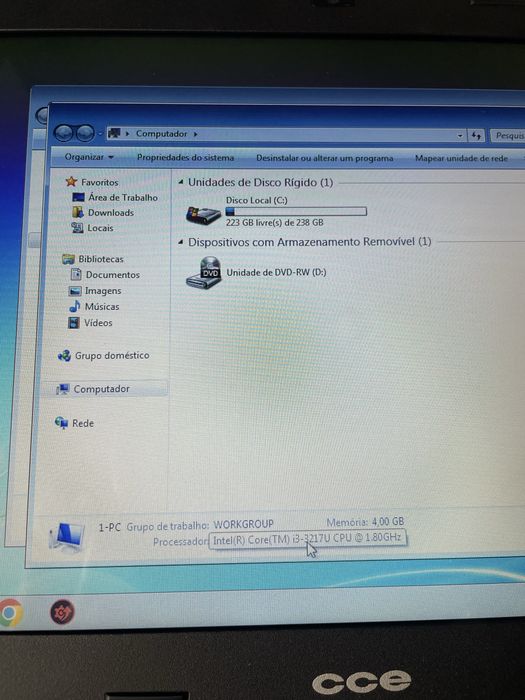Click the Disco Local (C:) drive icon
This screenshot has width=525, height=700.
(x=204, y=215)
